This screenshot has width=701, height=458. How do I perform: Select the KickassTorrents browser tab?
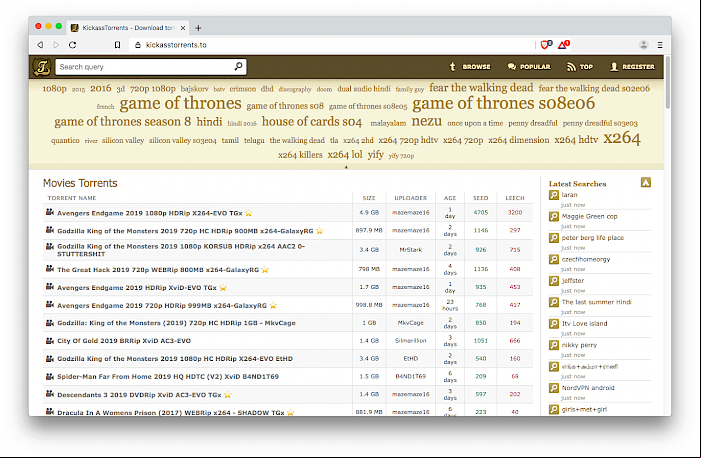tap(127, 28)
